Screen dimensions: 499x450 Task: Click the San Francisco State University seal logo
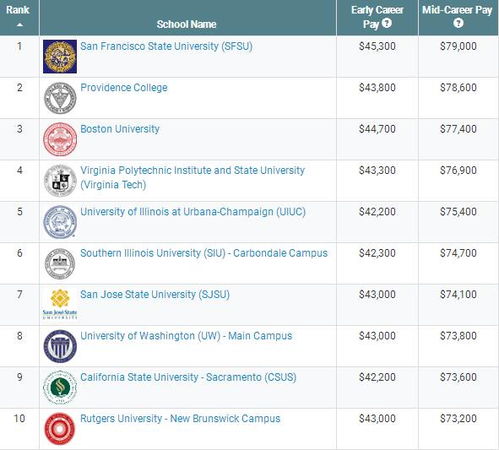60,56
